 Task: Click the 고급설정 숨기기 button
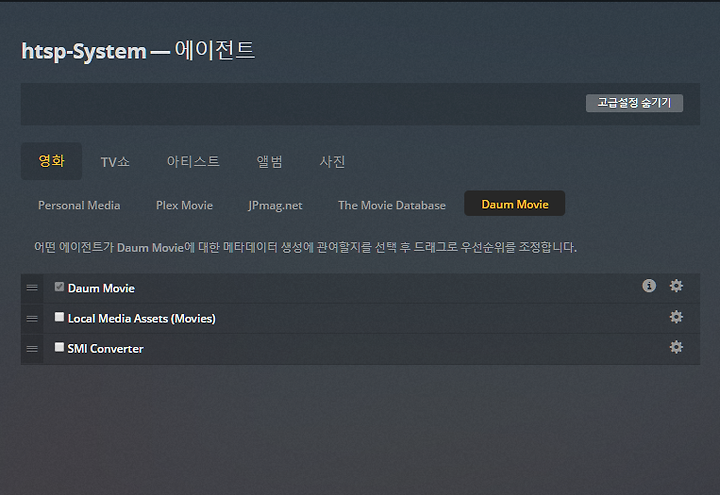(x=634, y=103)
